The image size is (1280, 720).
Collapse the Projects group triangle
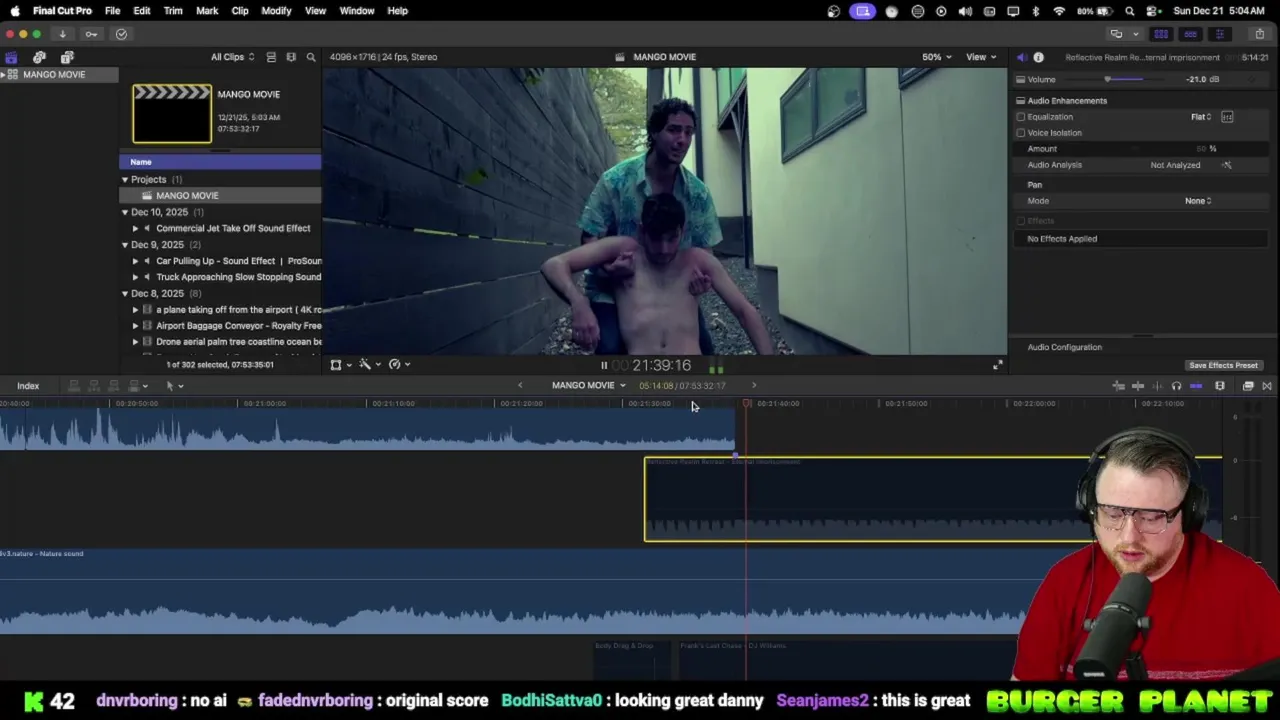125,180
